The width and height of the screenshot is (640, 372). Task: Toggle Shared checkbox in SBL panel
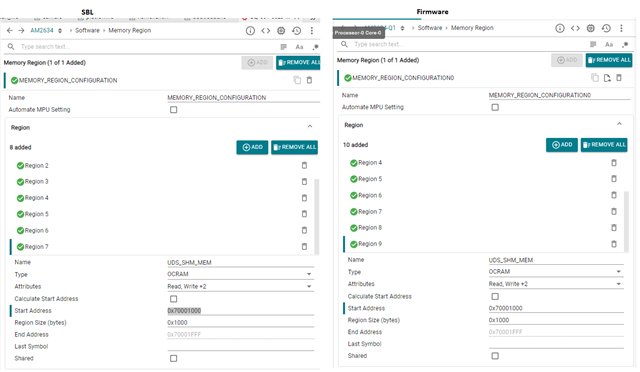tap(173, 359)
